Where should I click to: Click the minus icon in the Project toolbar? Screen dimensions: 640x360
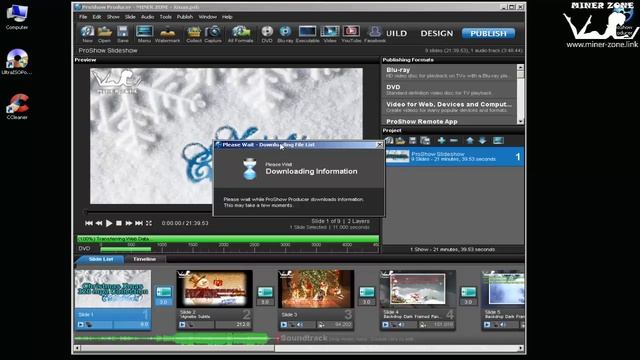coord(454,140)
